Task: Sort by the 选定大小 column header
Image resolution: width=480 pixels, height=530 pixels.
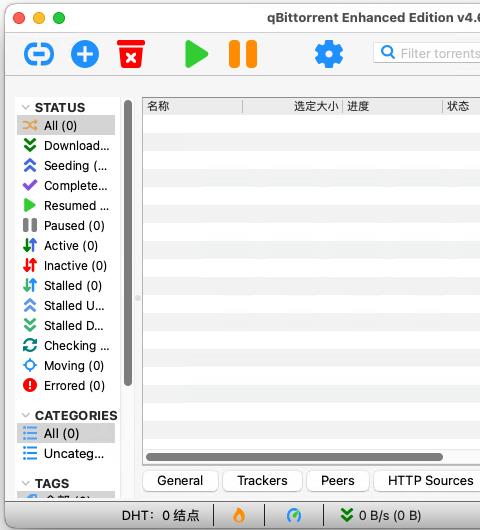Action: (292, 106)
